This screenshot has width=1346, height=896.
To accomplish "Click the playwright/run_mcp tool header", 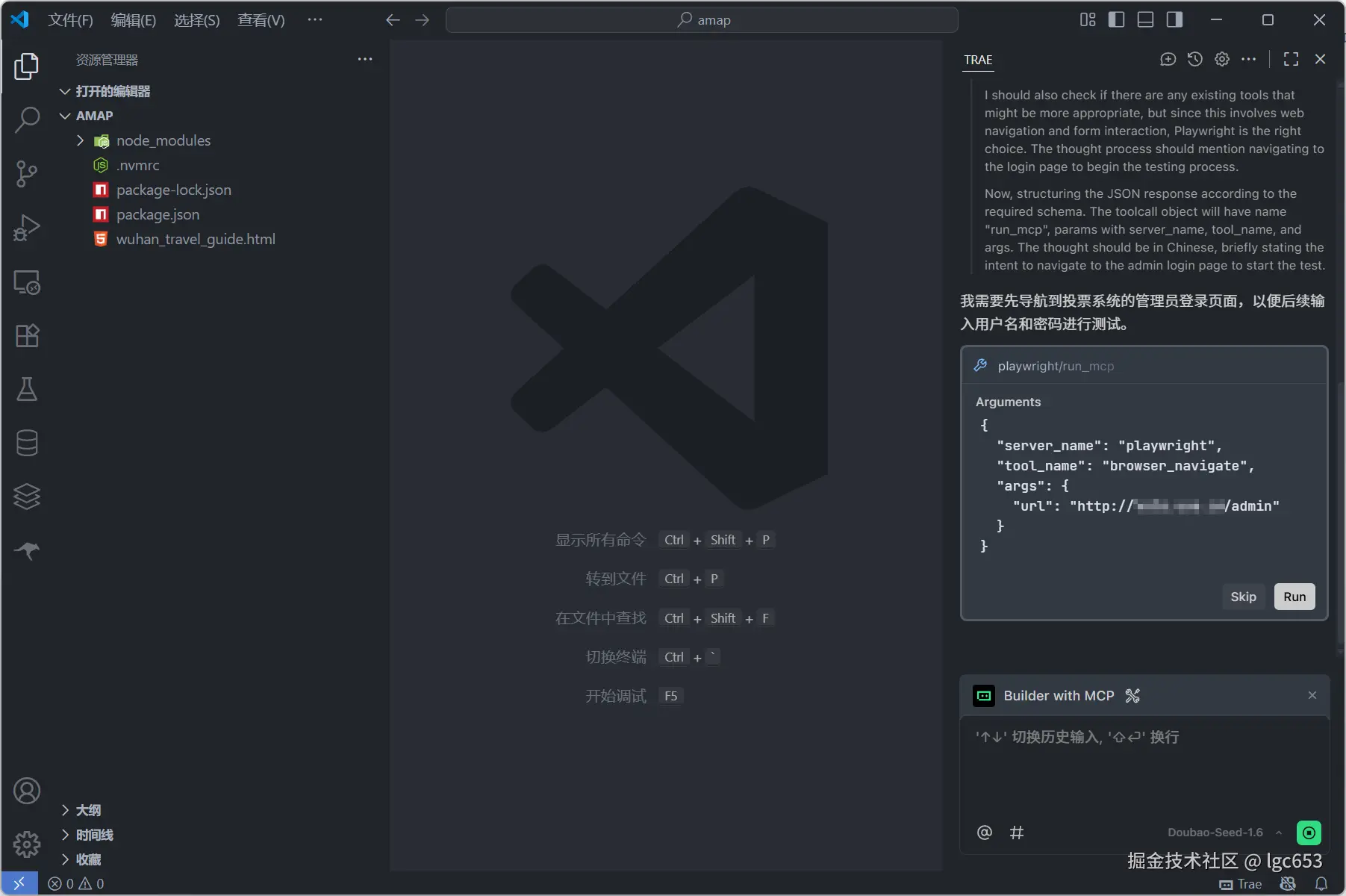I will pos(1144,366).
